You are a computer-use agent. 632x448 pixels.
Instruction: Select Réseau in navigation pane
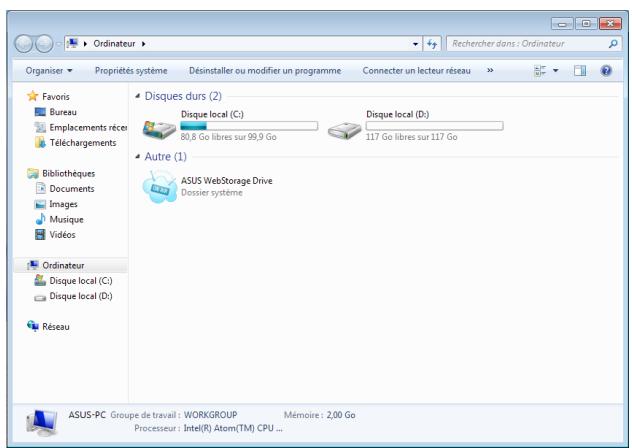56,327
